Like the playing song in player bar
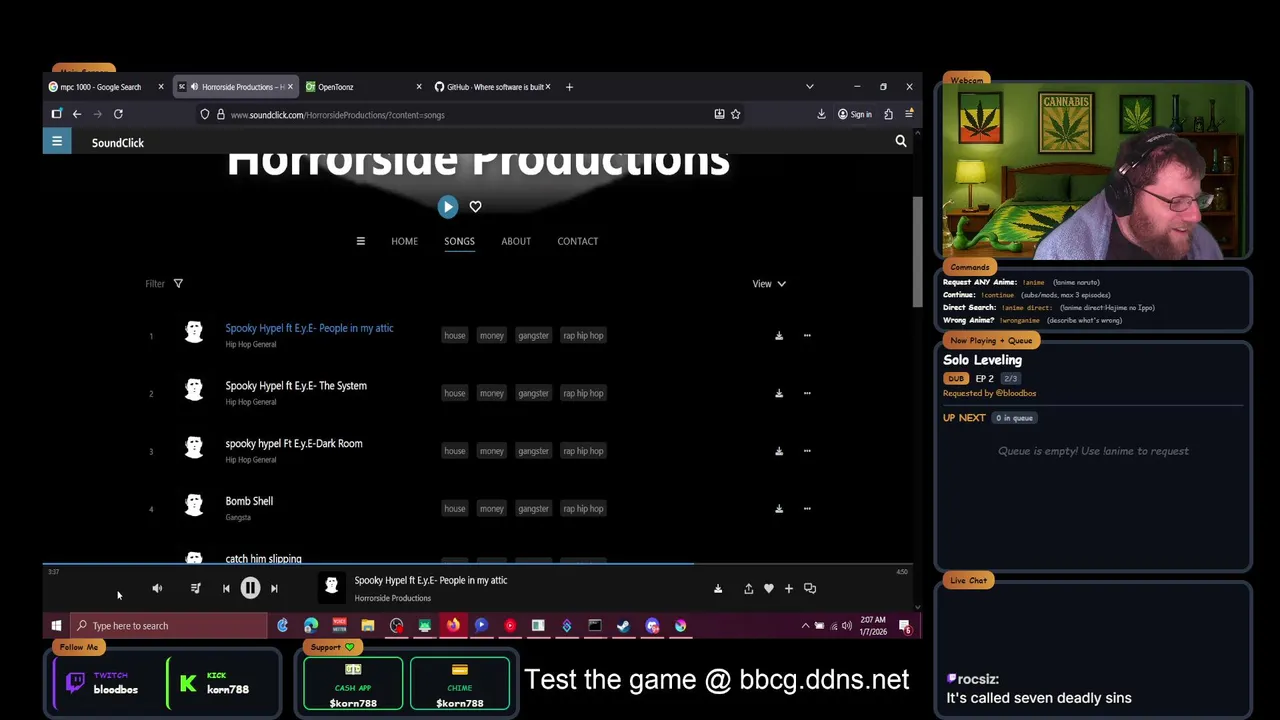 click(768, 589)
